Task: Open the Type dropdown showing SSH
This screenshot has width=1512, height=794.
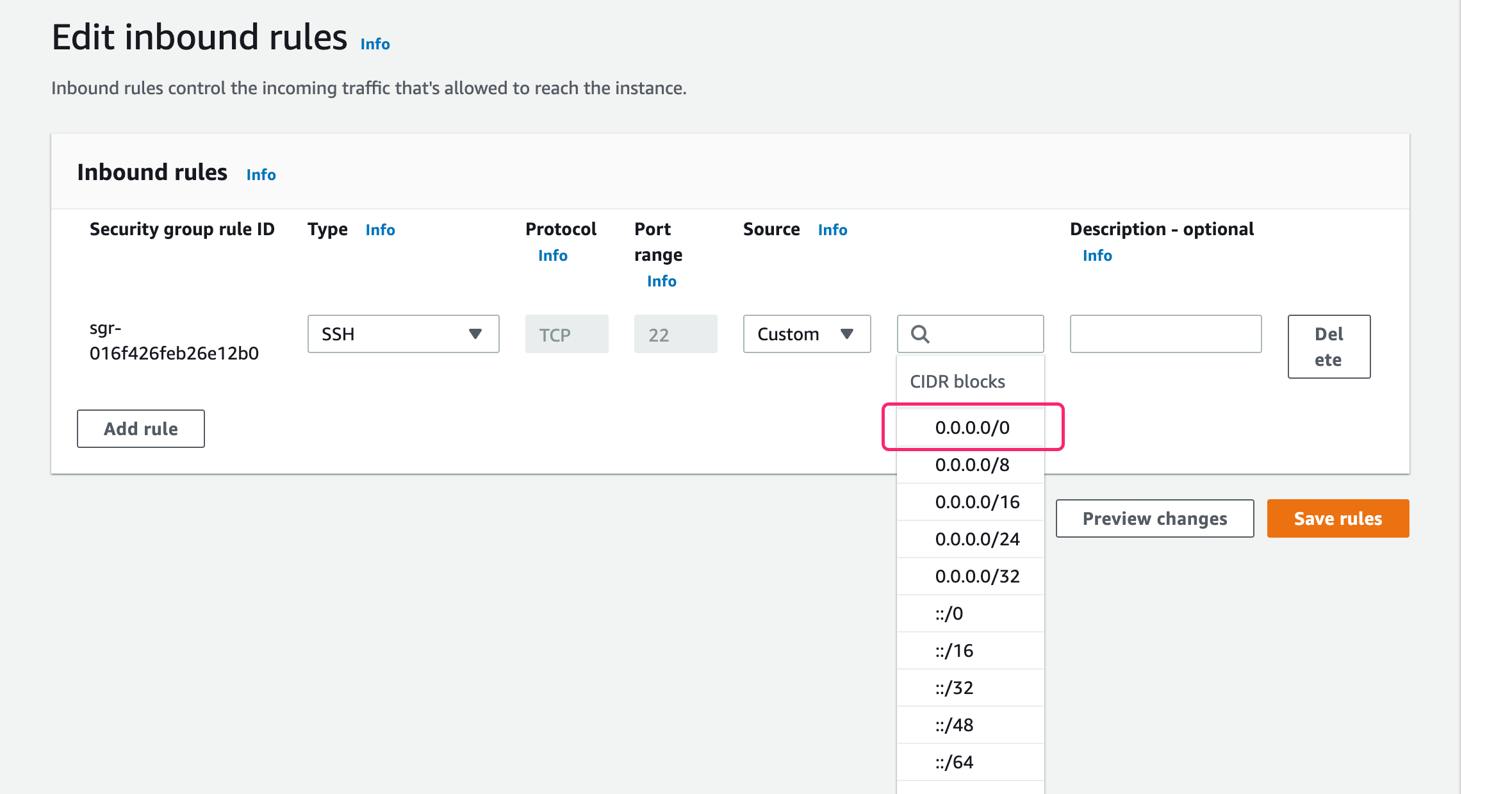Action: tap(402, 334)
